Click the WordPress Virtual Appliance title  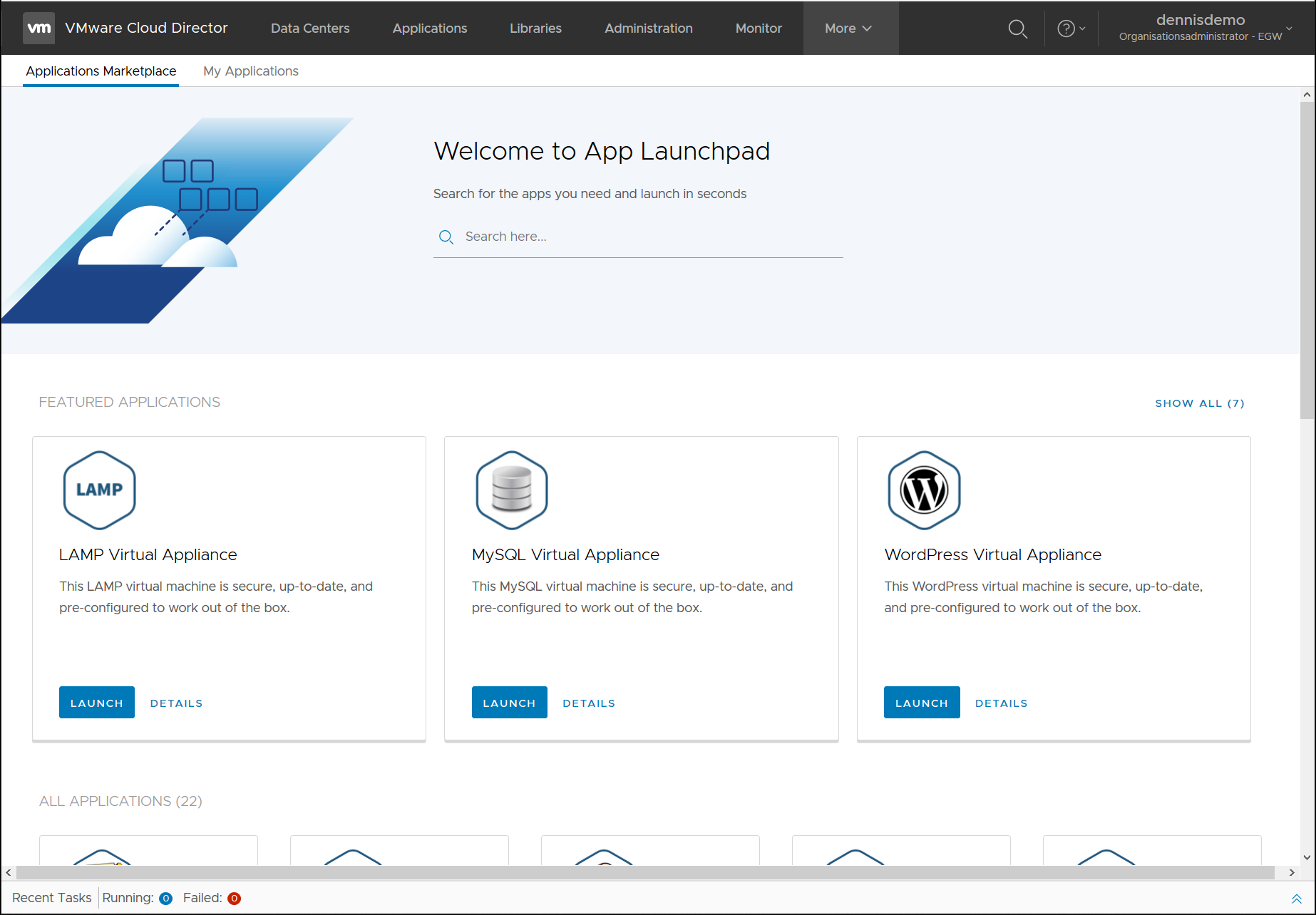click(x=992, y=554)
